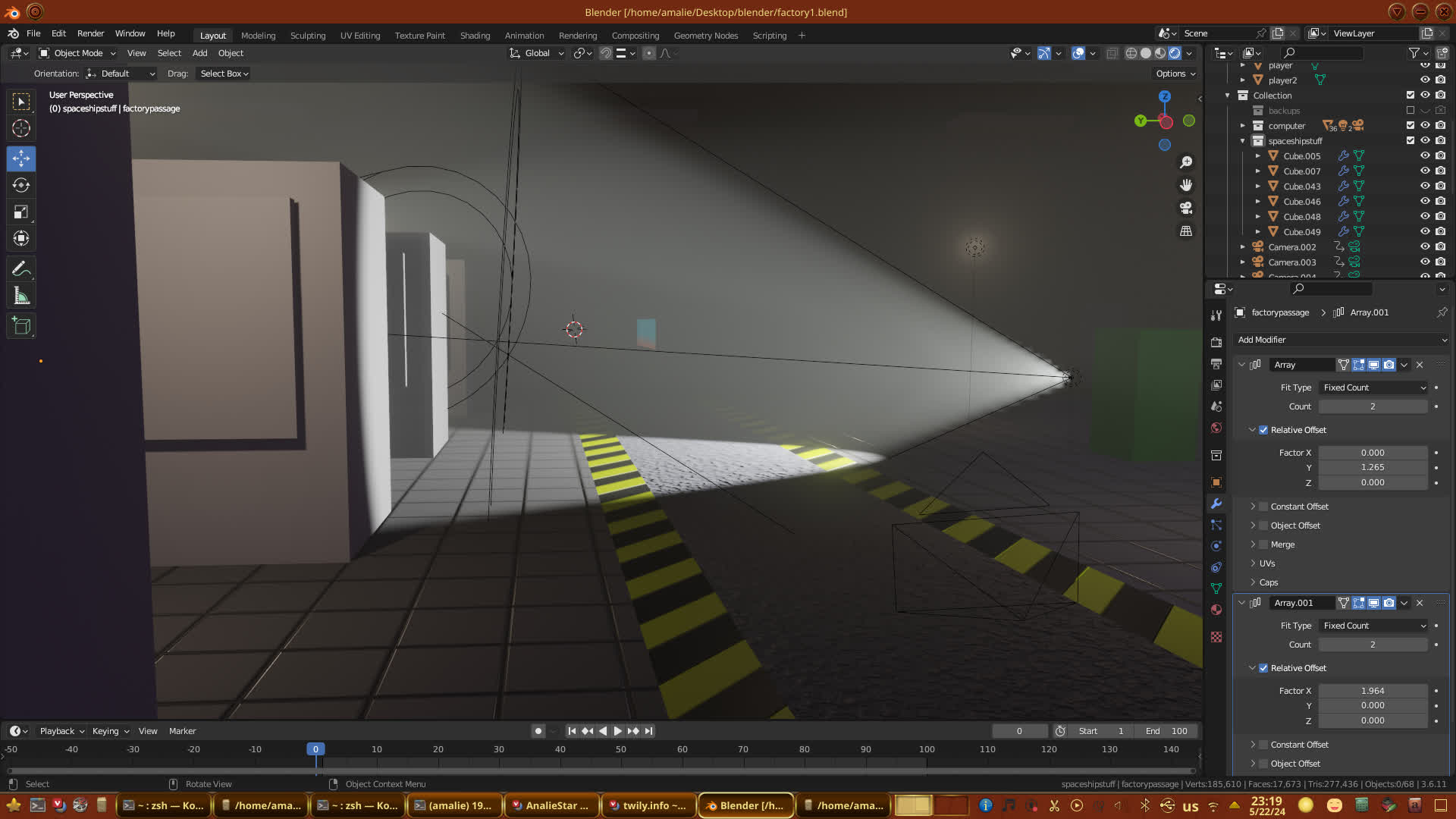The height and width of the screenshot is (819, 1456).
Task: Open Fit Type dropdown of Array.001
Action: pos(1373,626)
